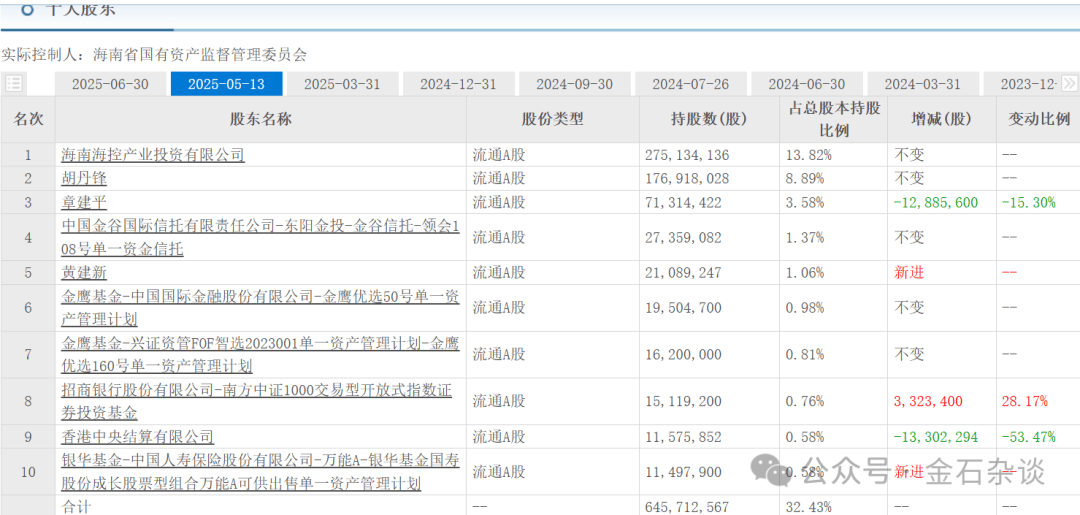Viewport: 1080px width, 515px height.
Task: Click the double-arrow to scroll date tabs
Action: coord(1069,84)
